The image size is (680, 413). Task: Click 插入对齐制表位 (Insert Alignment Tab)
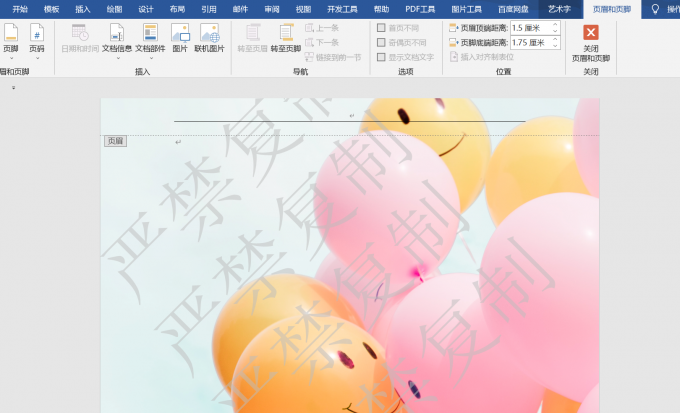tap(482, 57)
